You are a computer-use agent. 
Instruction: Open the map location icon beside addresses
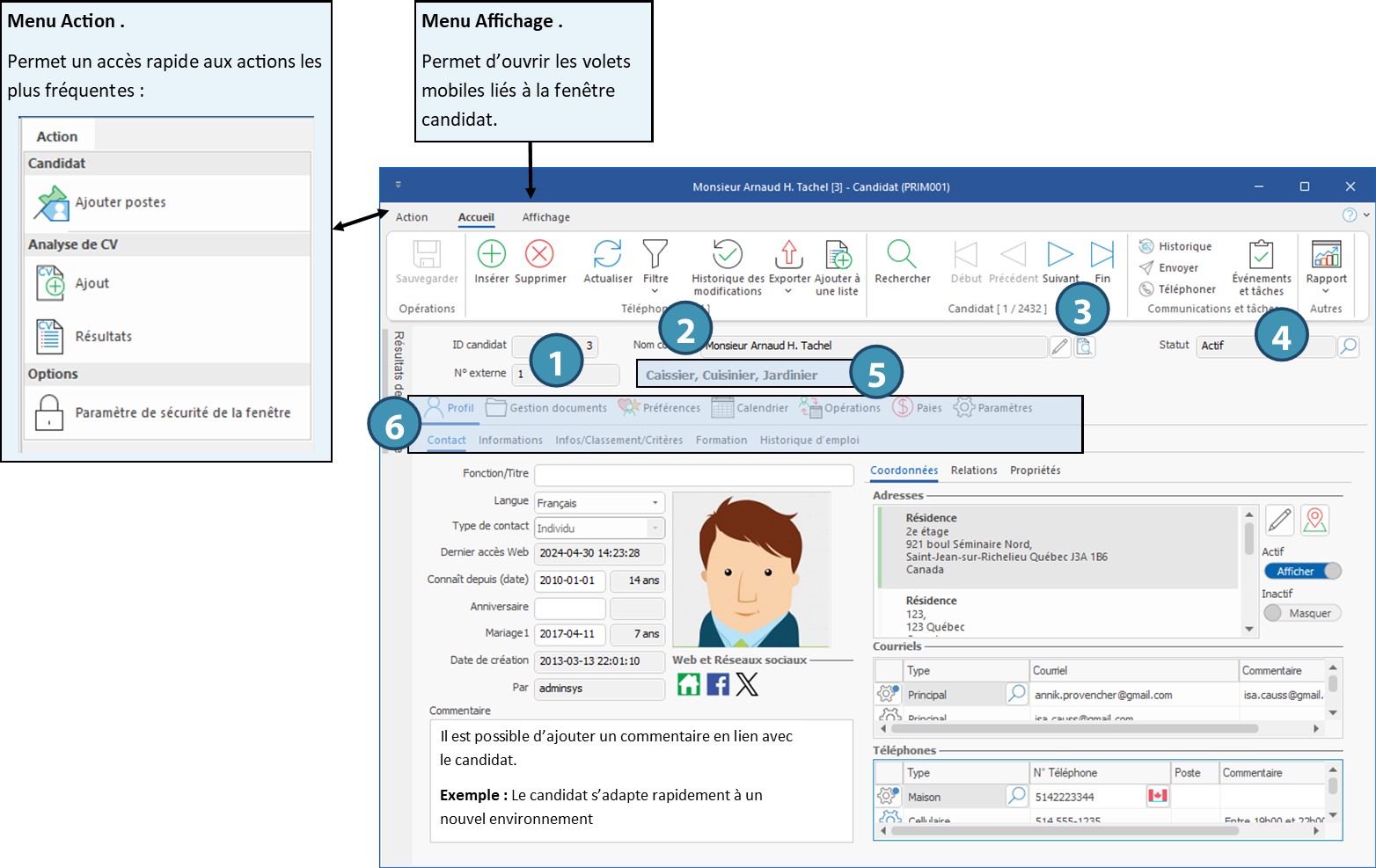(x=1314, y=520)
